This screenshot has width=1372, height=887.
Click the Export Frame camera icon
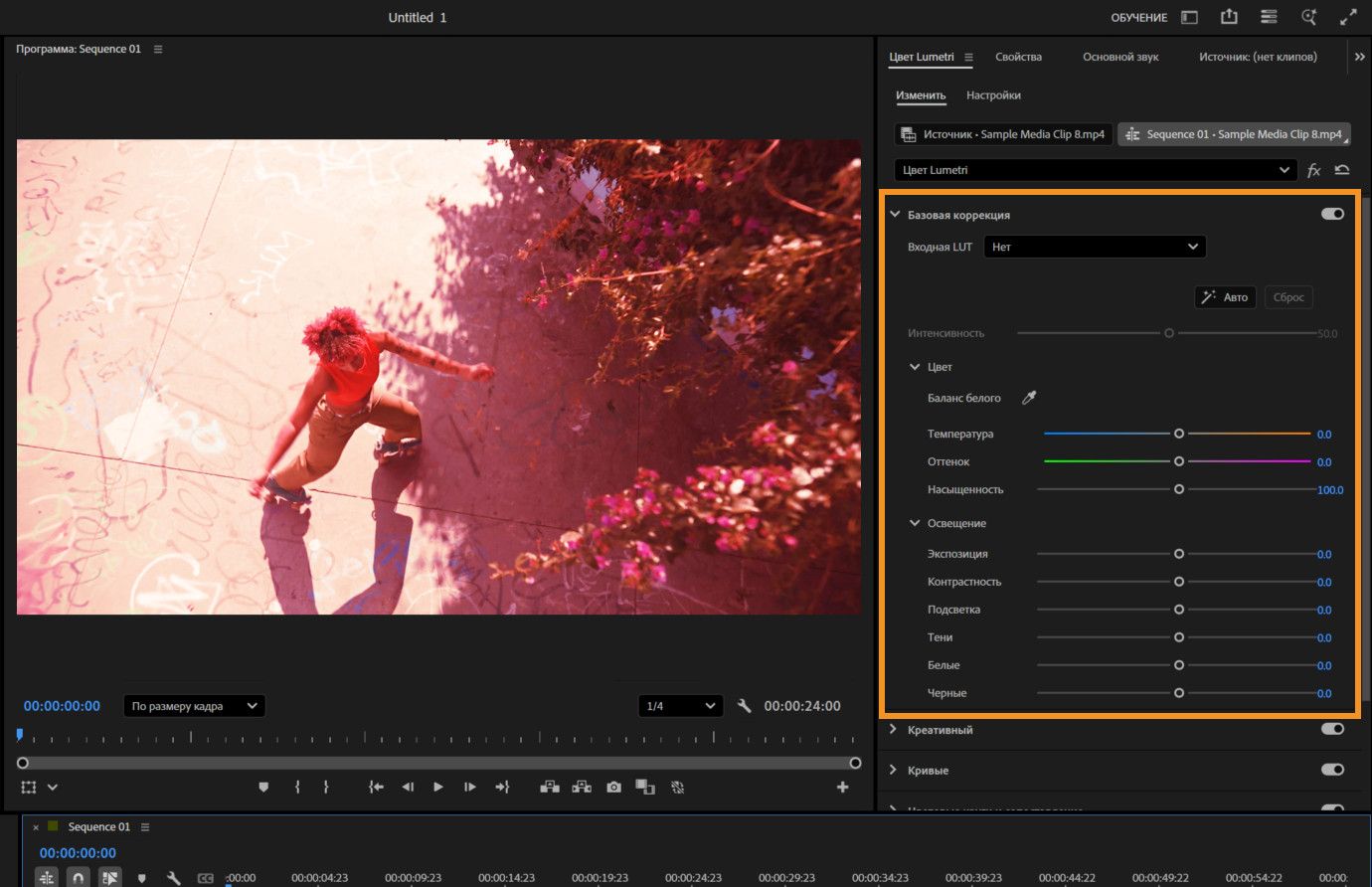coord(613,787)
